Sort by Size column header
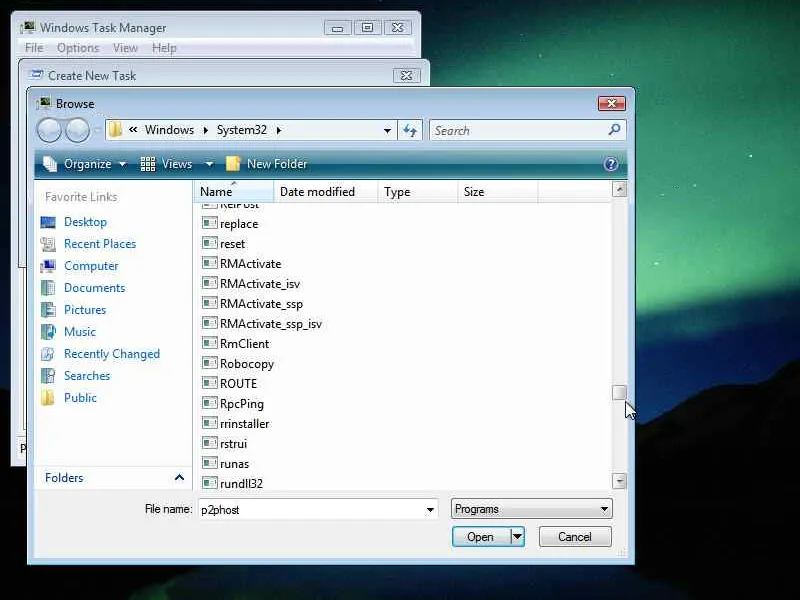The image size is (800, 600). (497, 192)
